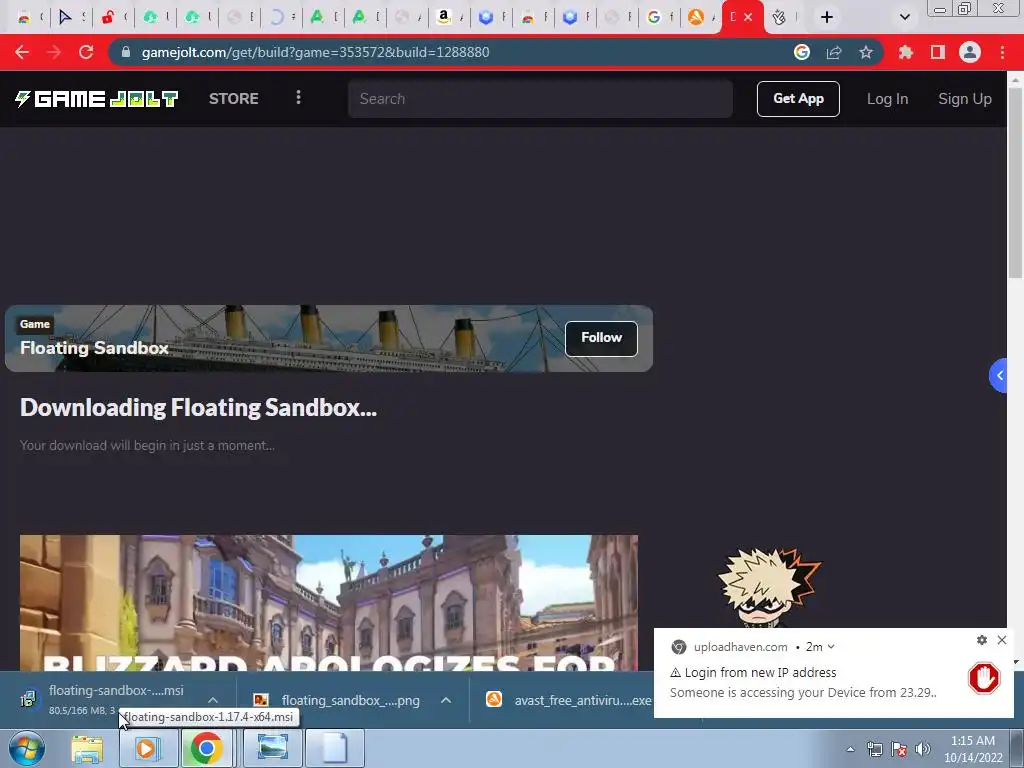Open the Floating Sandbox game title
Screen dimensions: 1024x768
click(94, 348)
